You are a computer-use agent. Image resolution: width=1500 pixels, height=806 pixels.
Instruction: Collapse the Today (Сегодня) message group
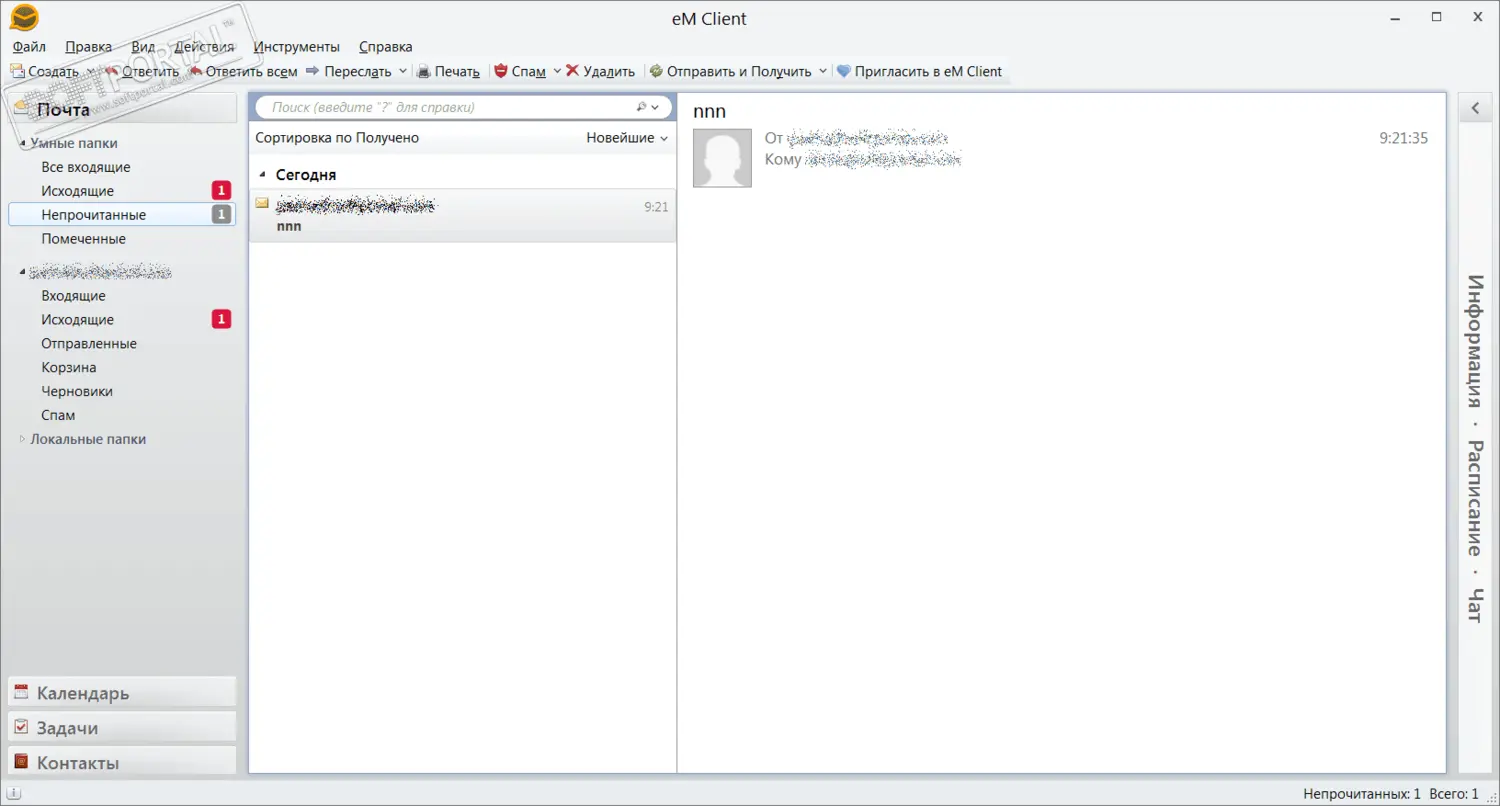coord(262,175)
